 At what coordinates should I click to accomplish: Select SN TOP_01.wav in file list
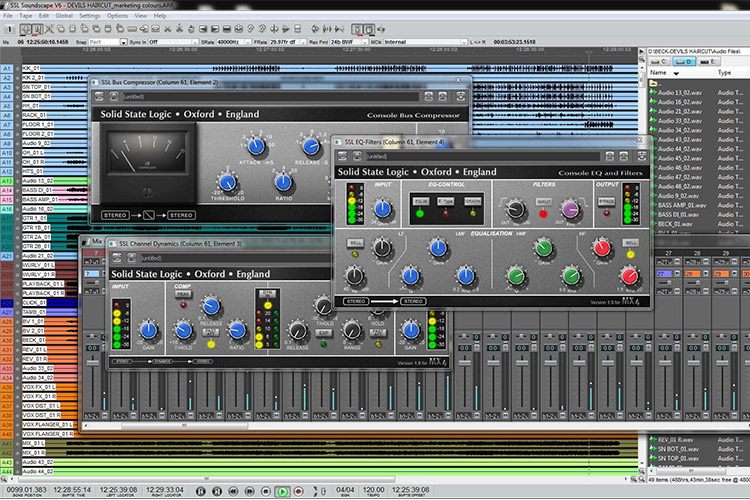click(x=678, y=458)
